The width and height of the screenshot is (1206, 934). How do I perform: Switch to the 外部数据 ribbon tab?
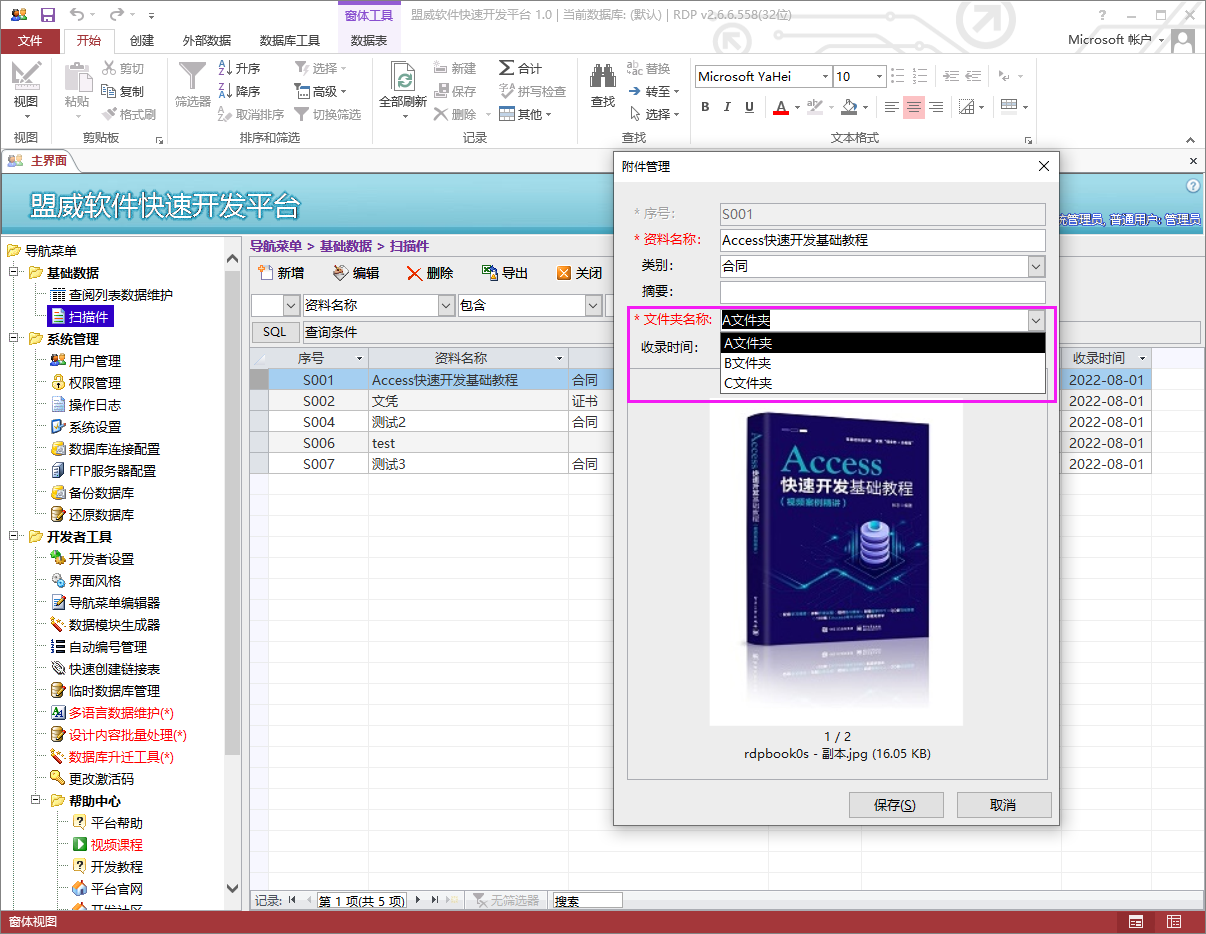point(207,40)
